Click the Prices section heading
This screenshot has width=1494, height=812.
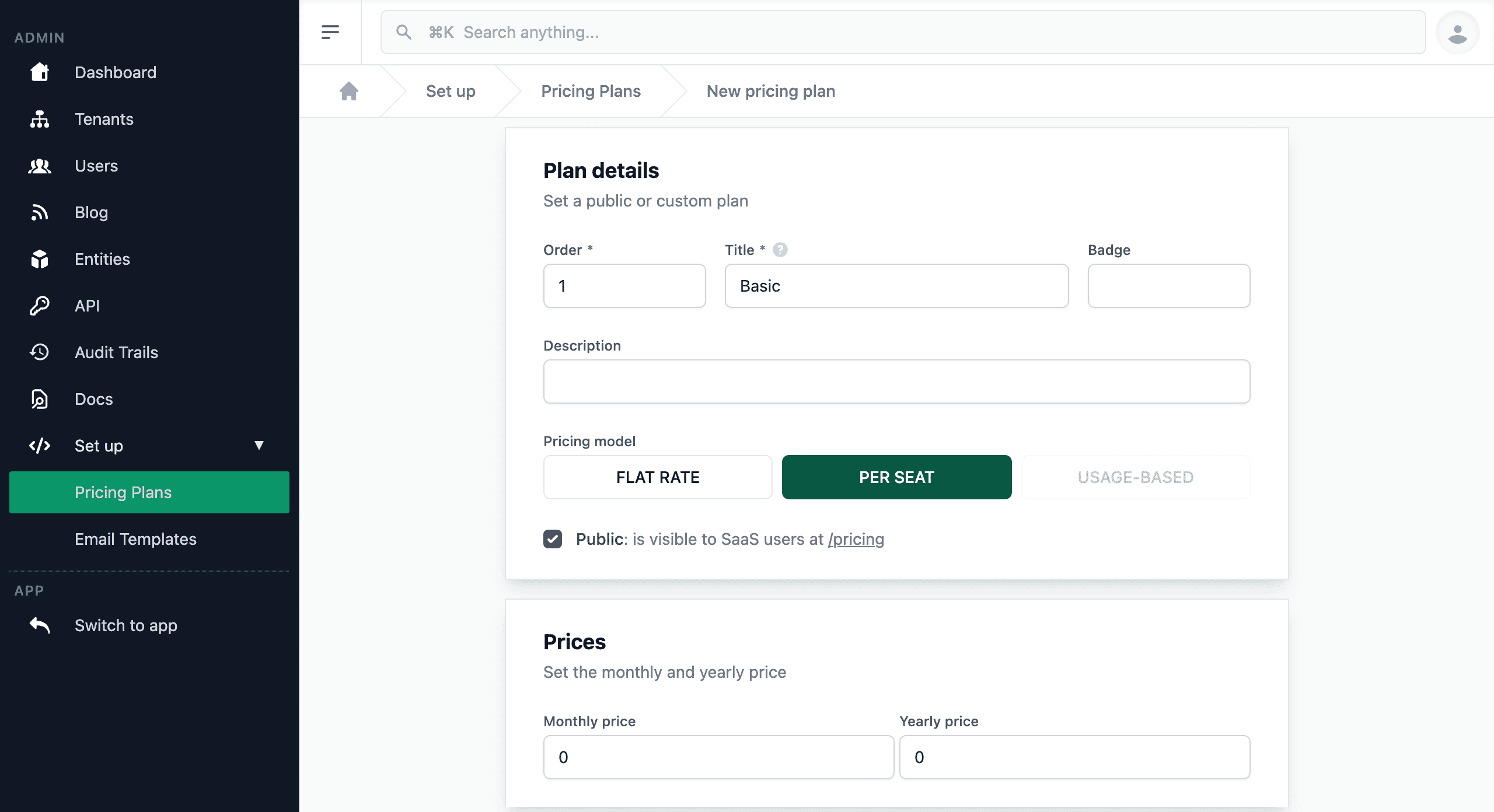pyautogui.click(x=574, y=642)
